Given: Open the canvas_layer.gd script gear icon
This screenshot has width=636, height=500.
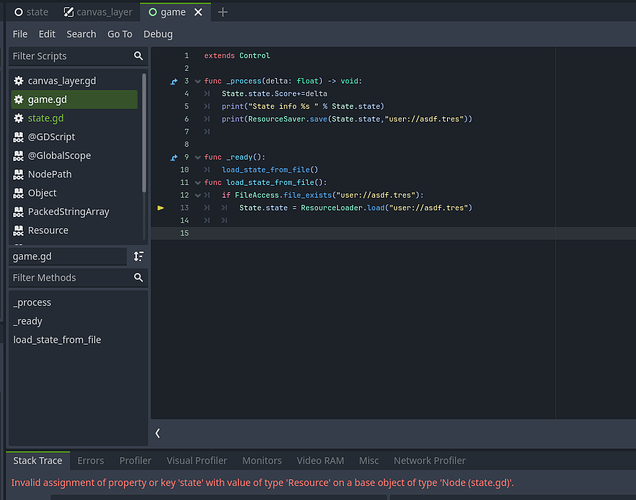Looking at the screenshot, I should tap(19, 81).
